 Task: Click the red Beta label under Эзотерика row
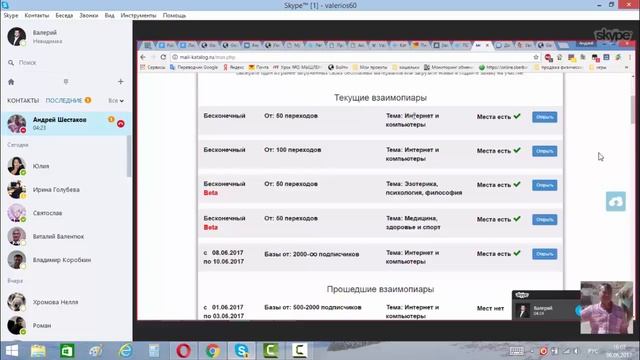tap(211, 193)
